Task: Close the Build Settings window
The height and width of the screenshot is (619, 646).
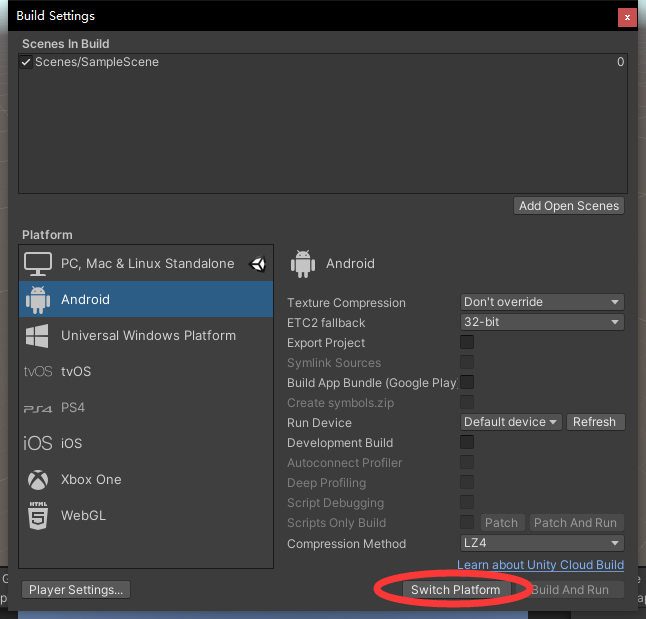Action: pyautogui.click(x=627, y=17)
